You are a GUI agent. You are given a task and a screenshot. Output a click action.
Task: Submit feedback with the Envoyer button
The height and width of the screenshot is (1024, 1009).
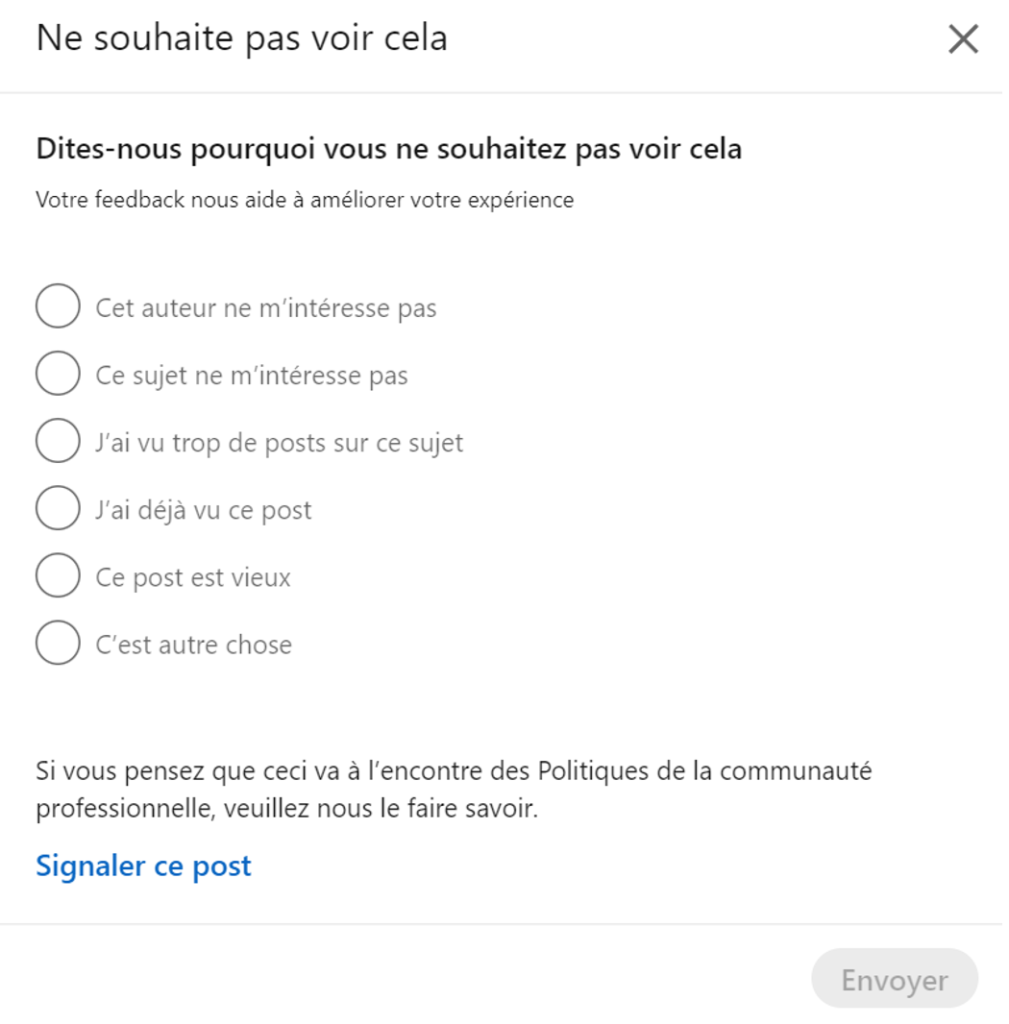pyautogui.click(x=895, y=980)
